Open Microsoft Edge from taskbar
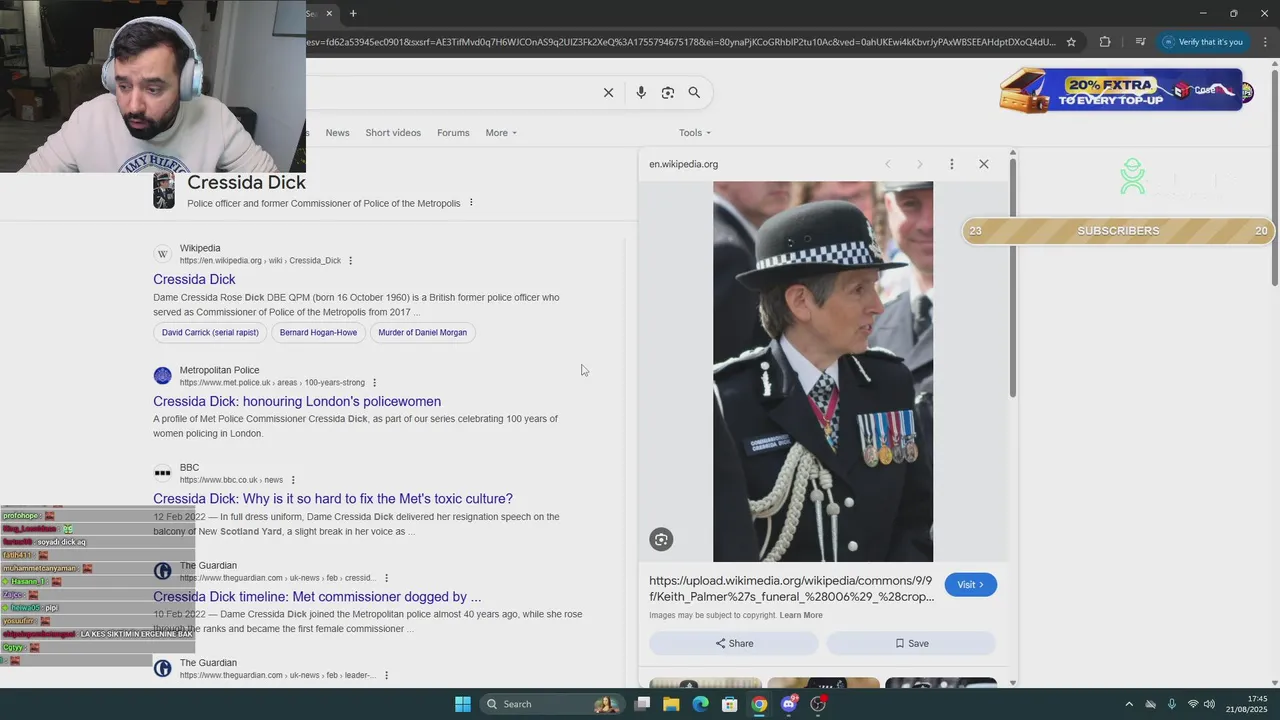The height and width of the screenshot is (720, 1280). point(701,704)
